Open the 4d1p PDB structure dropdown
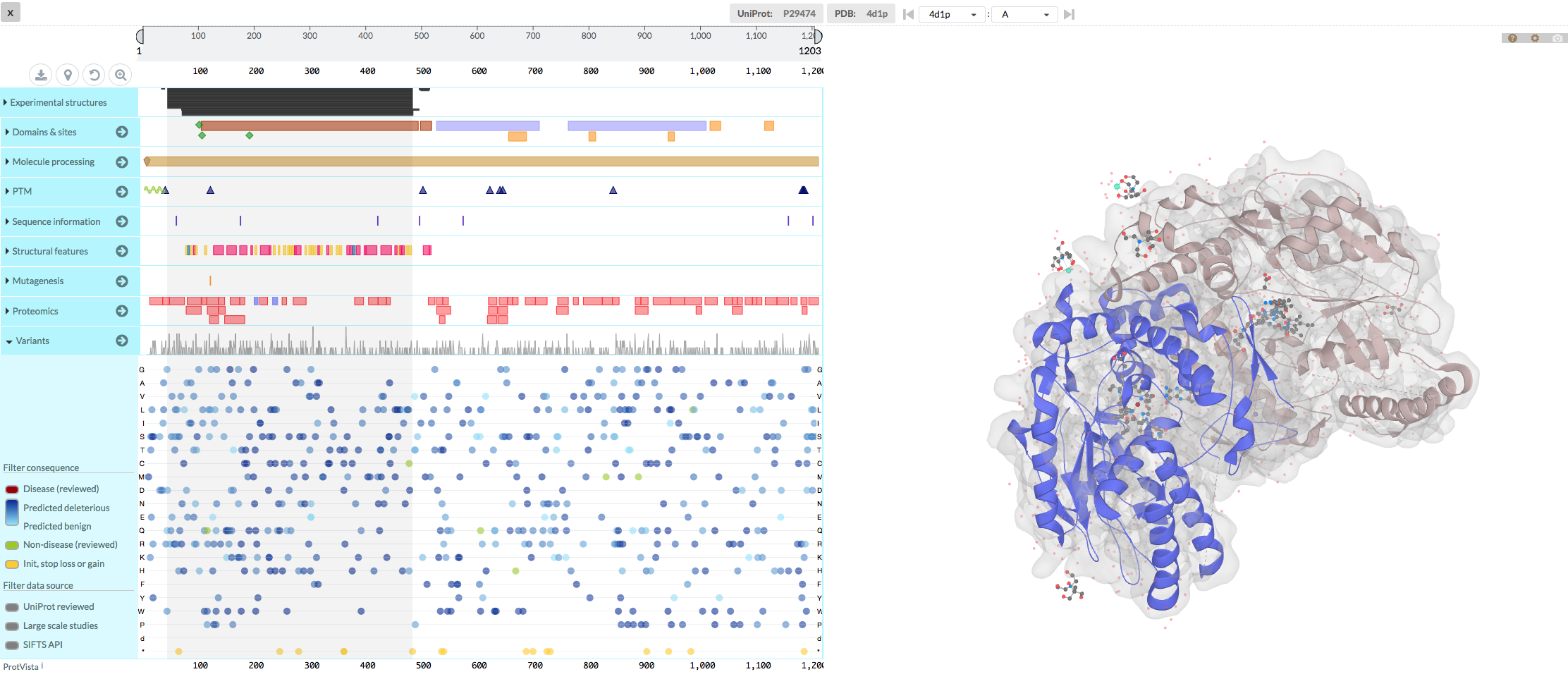The height and width of the screenshot is (679, 1568). coord(952,14)
